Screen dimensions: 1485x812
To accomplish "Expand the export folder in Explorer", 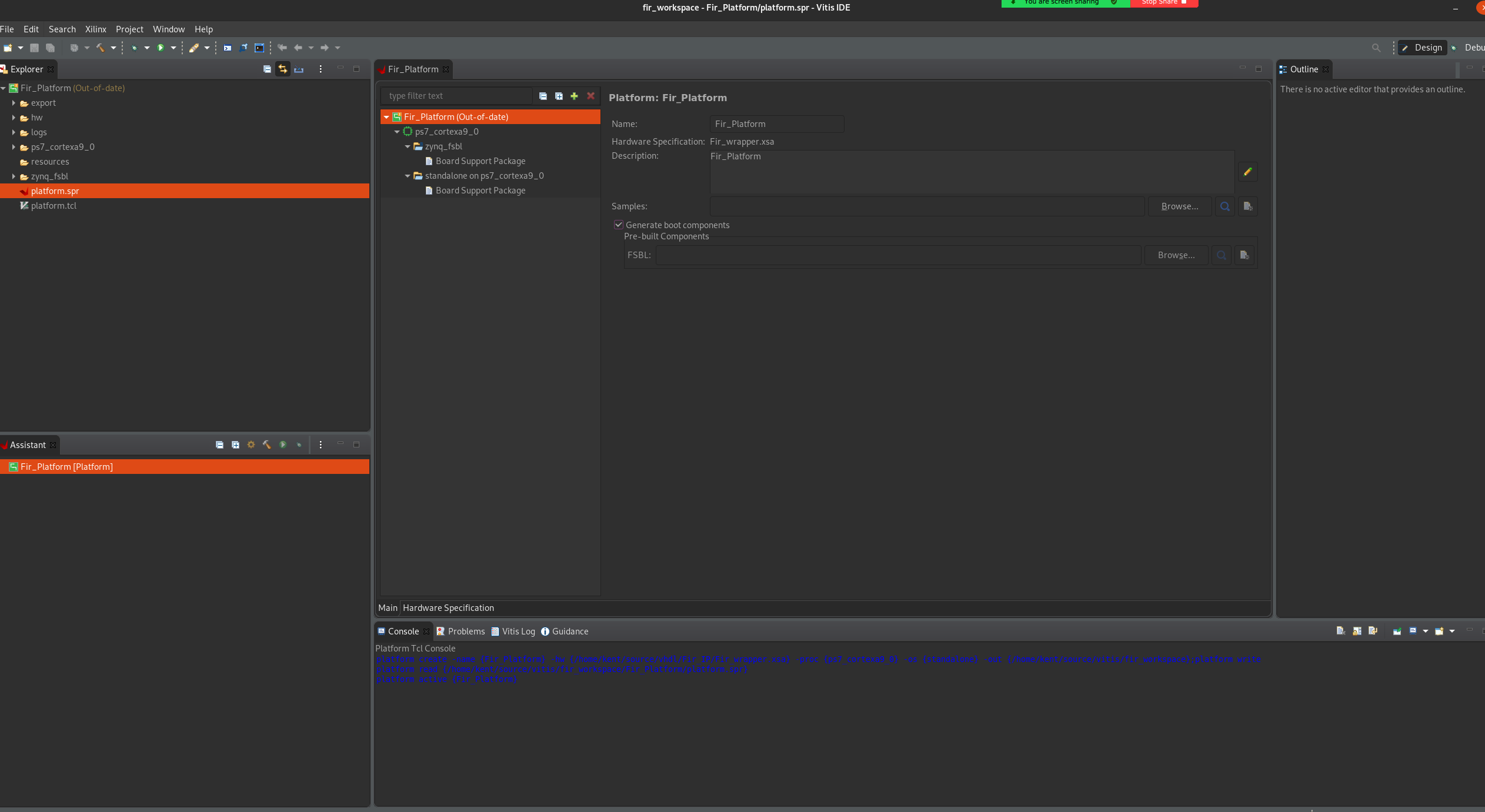I will [14, 103].
